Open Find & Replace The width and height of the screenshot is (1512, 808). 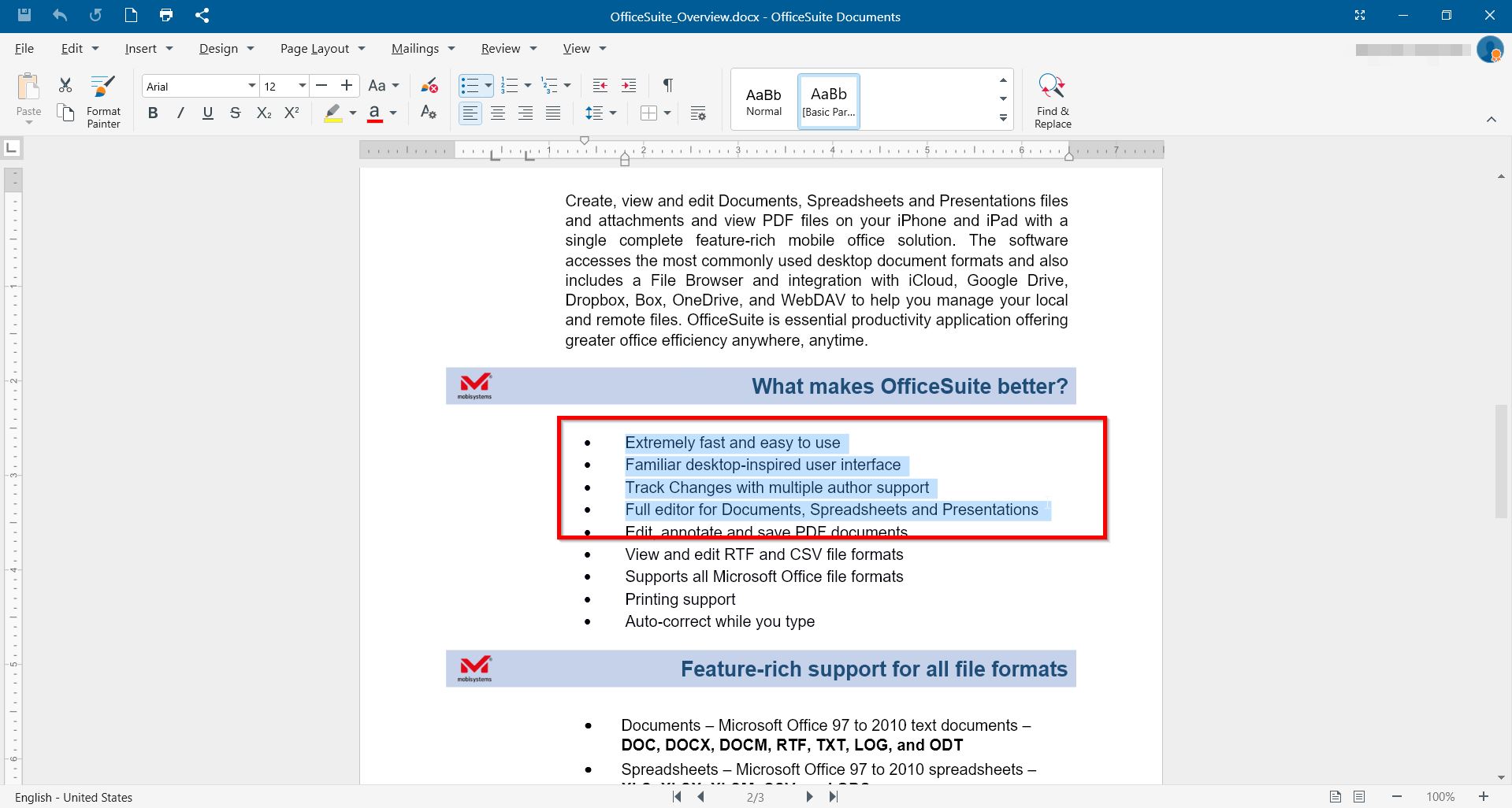[x=1053, y=102]
